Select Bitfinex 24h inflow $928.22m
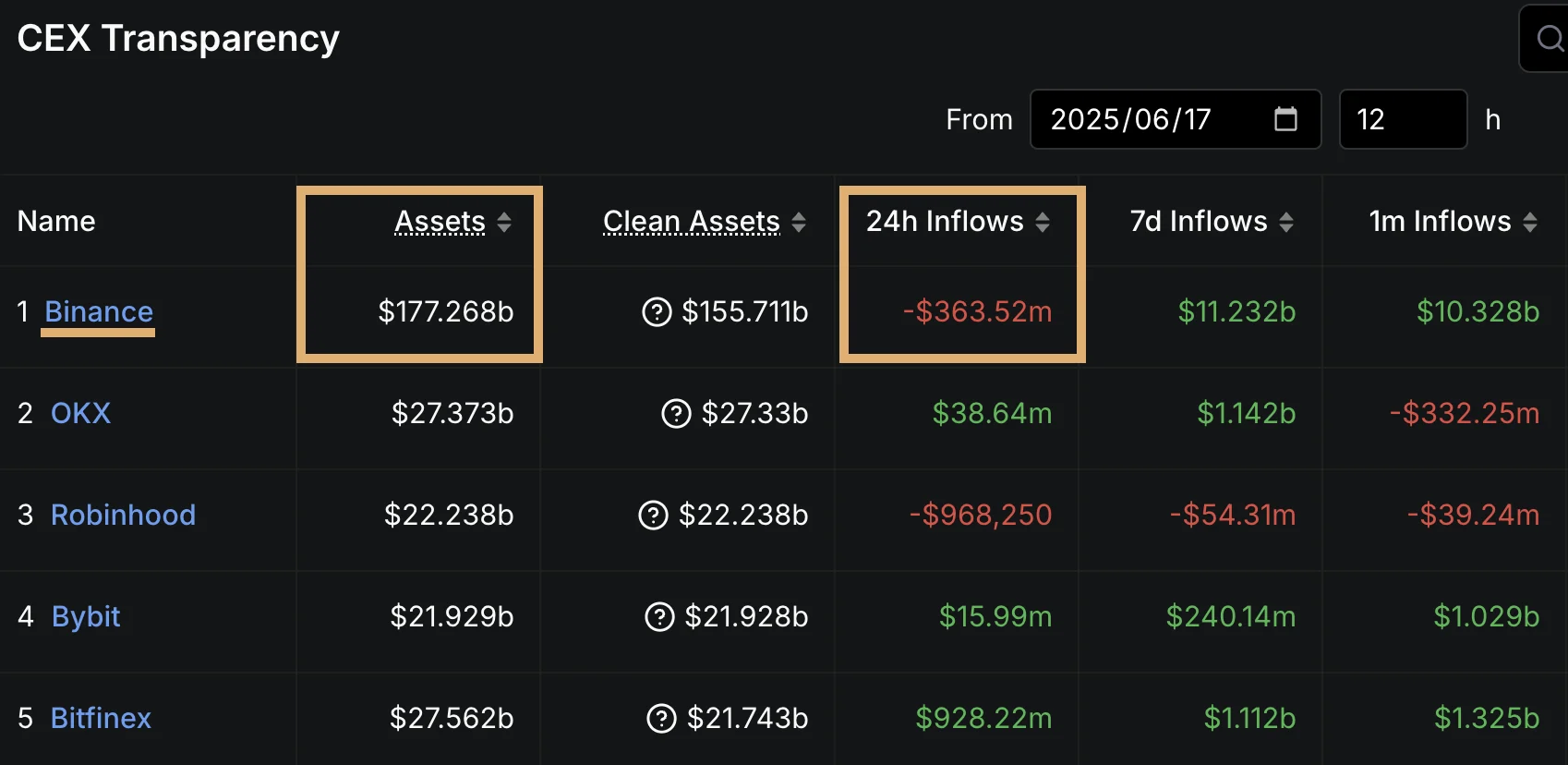The height and width of the screenshot is (765, 1568). click(984, 718)
